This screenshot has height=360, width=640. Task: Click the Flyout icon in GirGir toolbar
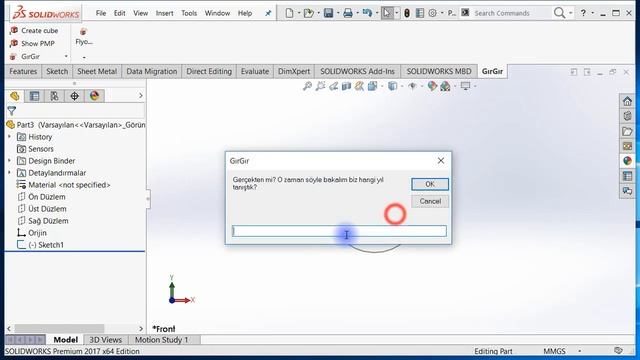(84, 31)
